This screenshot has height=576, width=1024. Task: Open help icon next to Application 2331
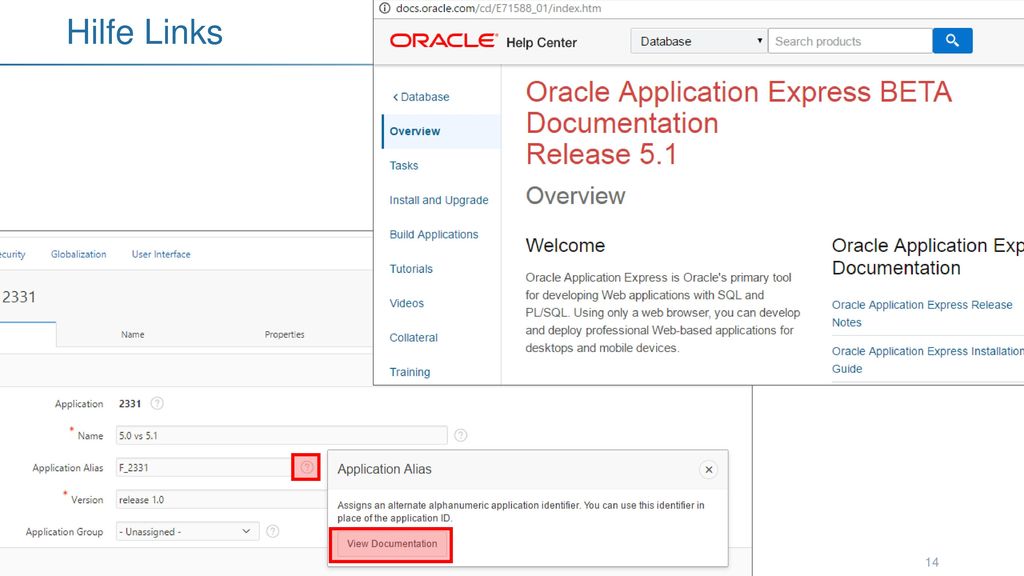click(157, 404)
